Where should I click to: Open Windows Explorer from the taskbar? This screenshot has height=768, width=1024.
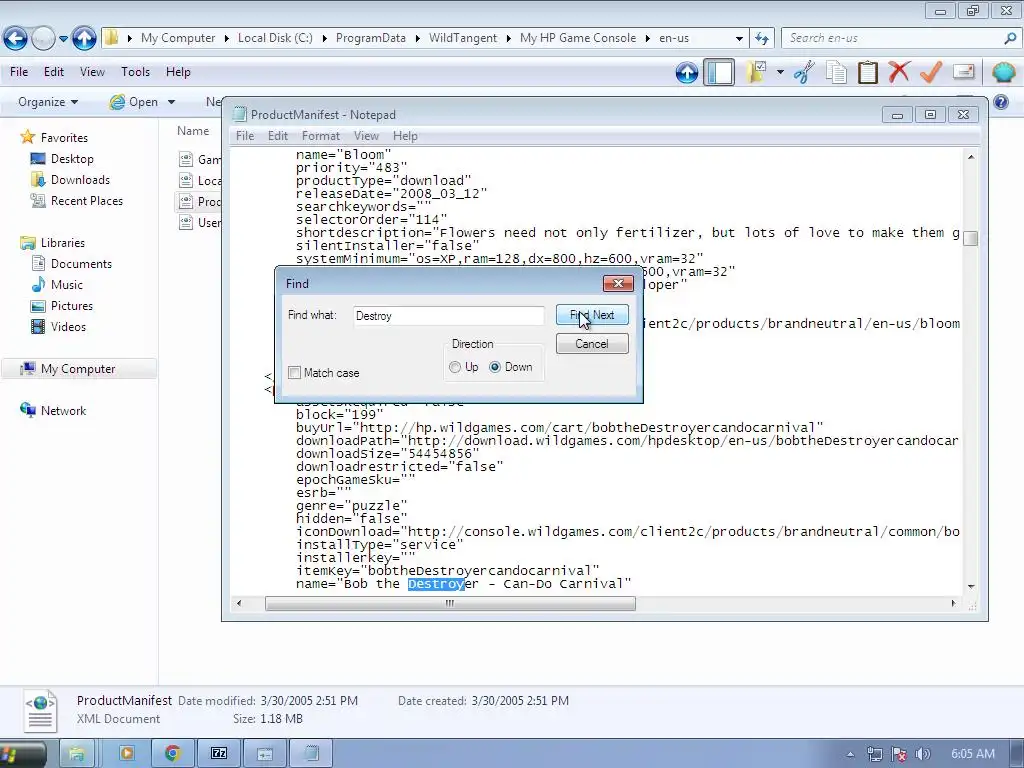pyautogui.click(x=77, y=754)
